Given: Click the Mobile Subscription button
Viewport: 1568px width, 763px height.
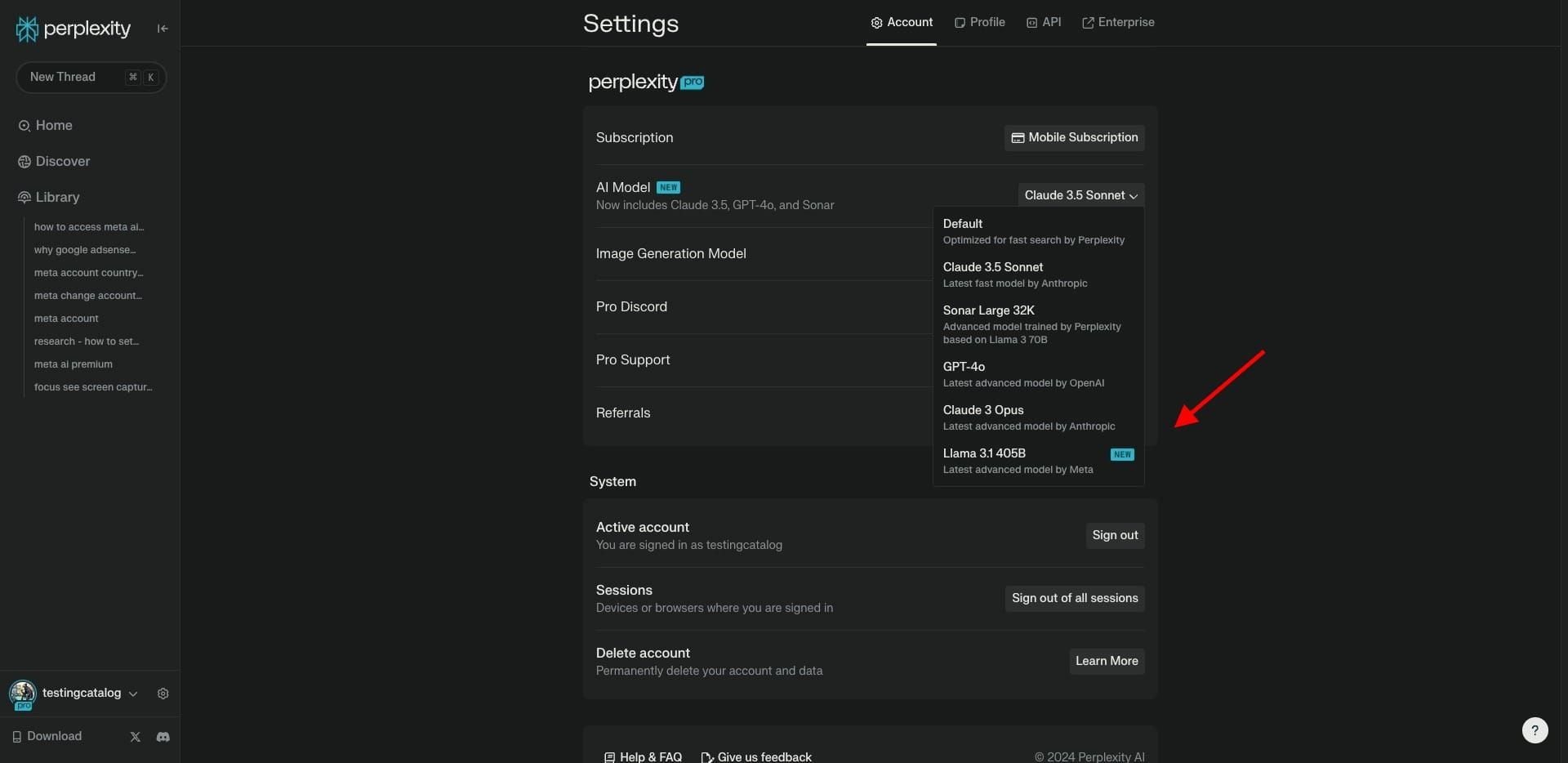Looking at the screenshot, I should click(1074, 137).
